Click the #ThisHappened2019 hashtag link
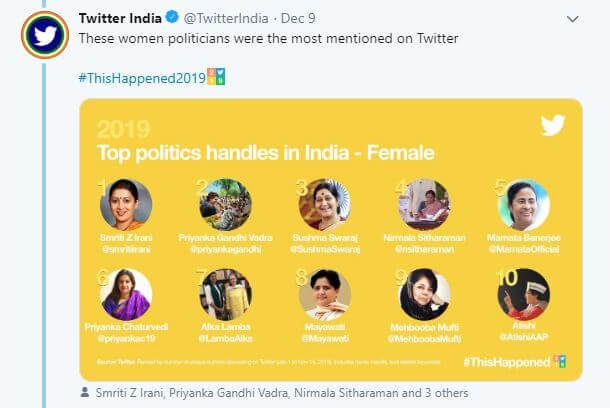Image resolution: width=610 pixels, height=408 pixels. (140, 78)
